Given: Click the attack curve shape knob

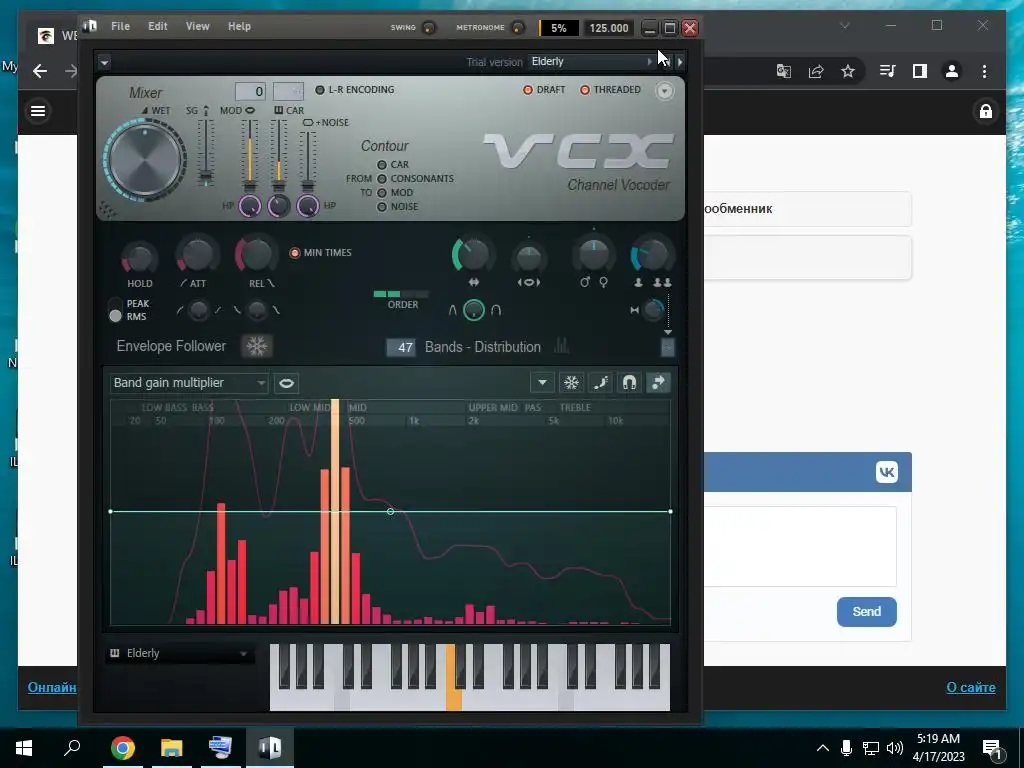Looking at the screenshot, I should pyautogui.click(x=198, y=310).
